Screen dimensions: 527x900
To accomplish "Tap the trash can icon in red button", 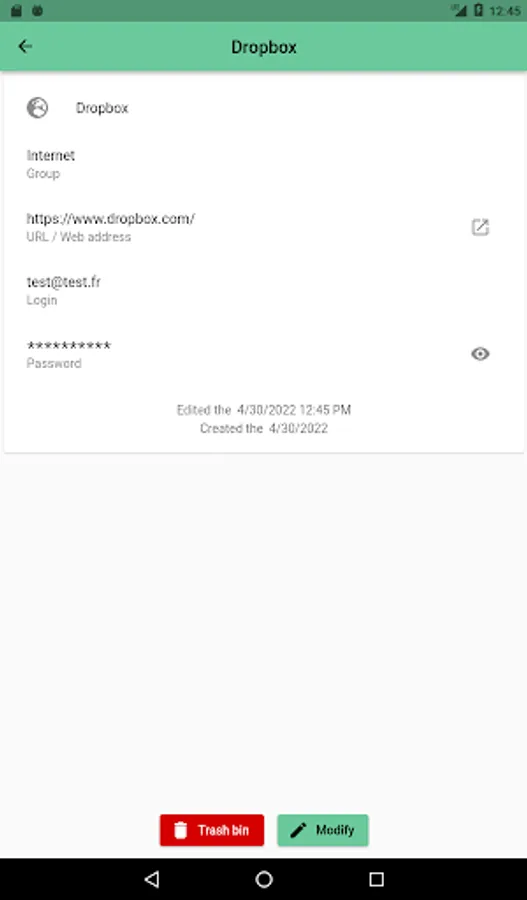I will (x=180, y=830).
